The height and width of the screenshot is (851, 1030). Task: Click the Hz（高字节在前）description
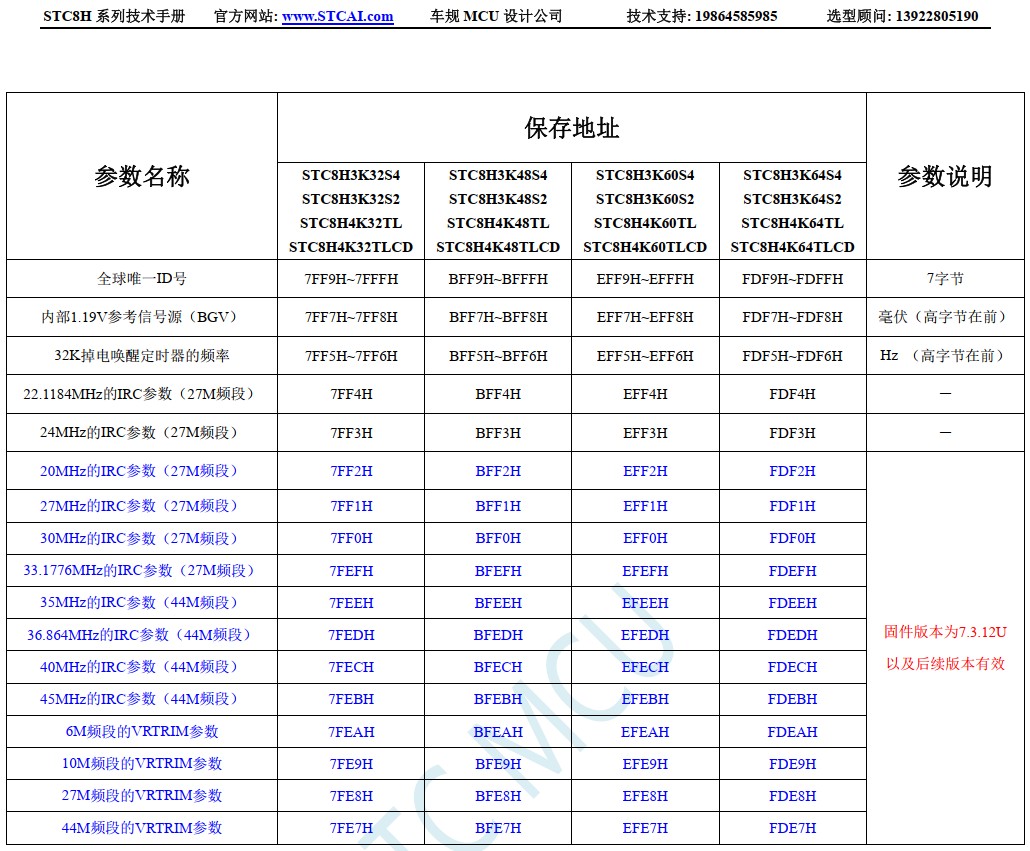click(x=945, y=356)
